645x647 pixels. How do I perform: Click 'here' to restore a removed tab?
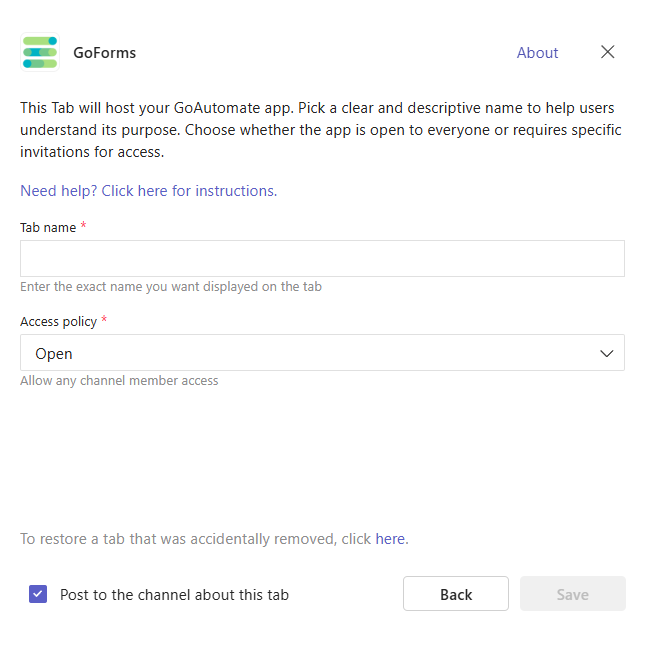tap(390, 539)
